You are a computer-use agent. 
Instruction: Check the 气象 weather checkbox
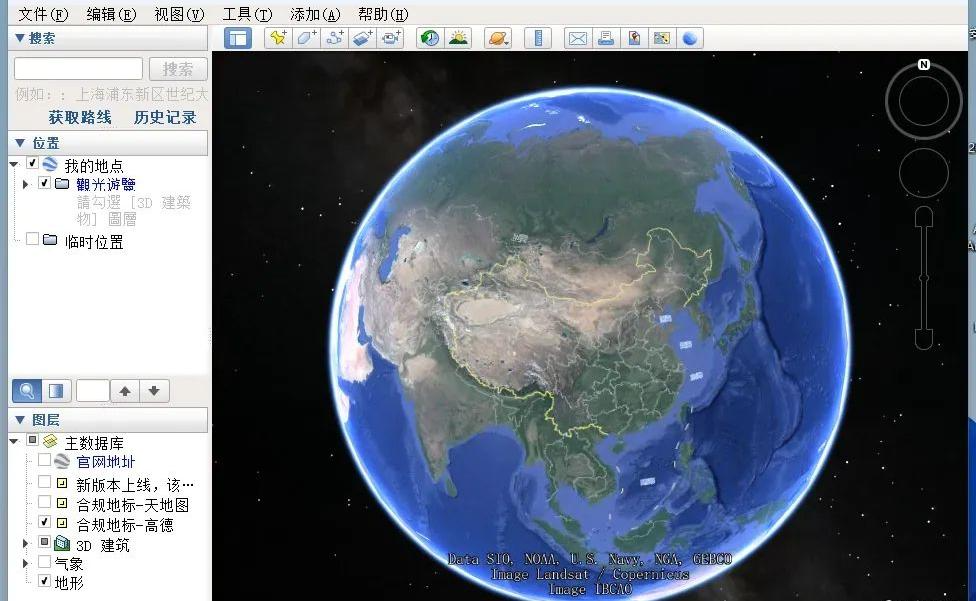(44, 562)
